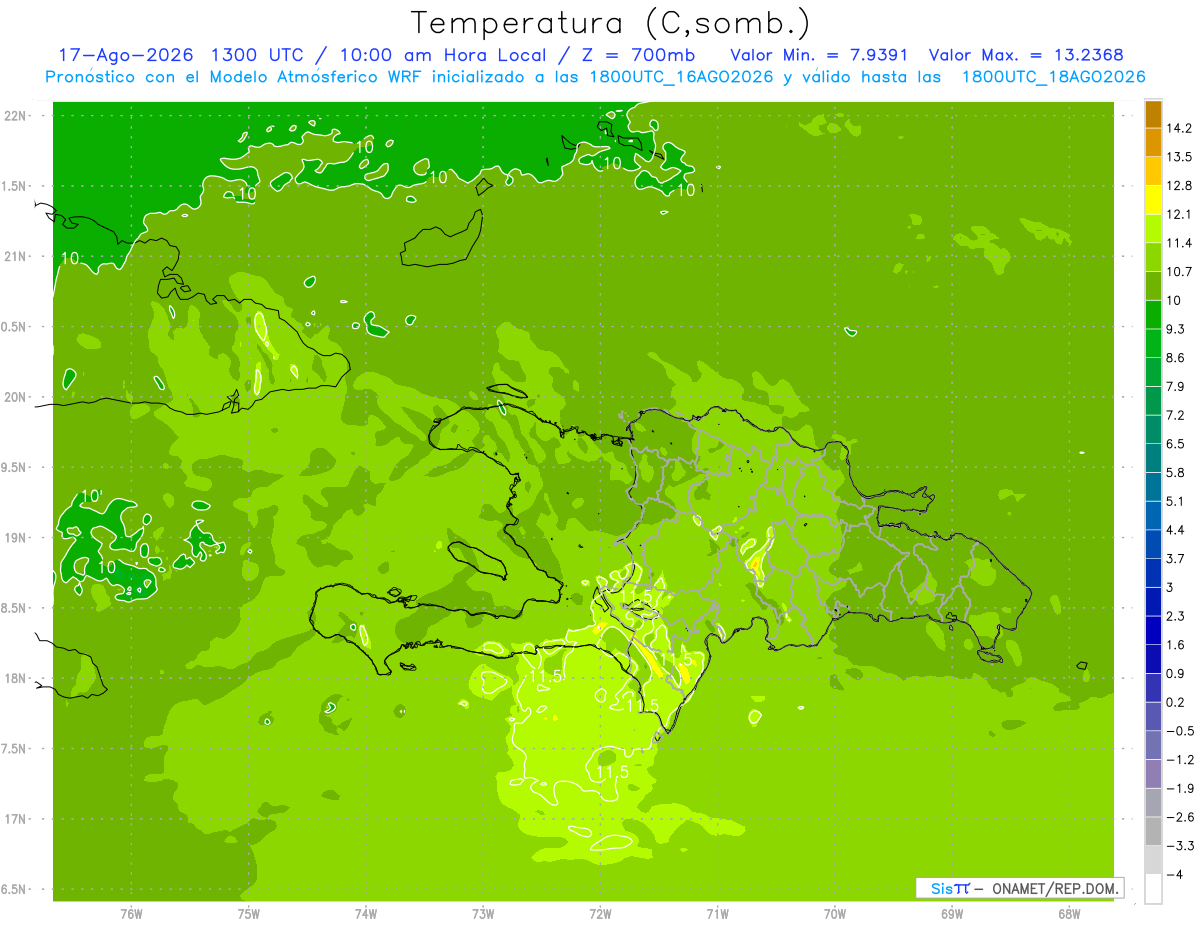Viewport: 1200px width, 927px height.
Task: Select the 'Z = 700mb' level text
Action: click(x=640, y=55)
